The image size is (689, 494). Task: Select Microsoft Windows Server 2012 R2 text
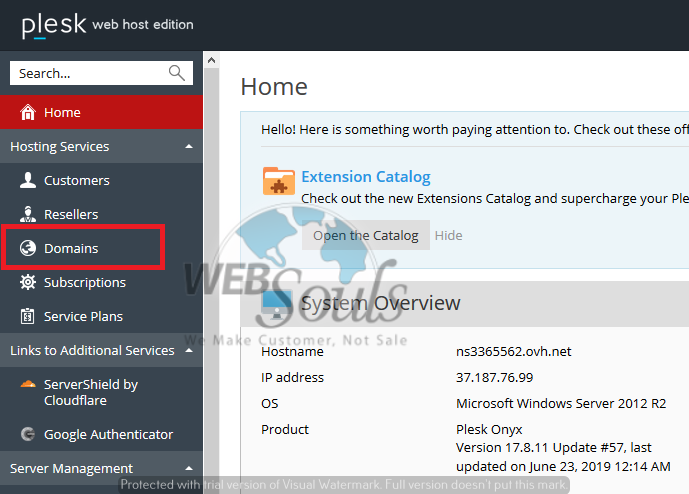point(561,403)
